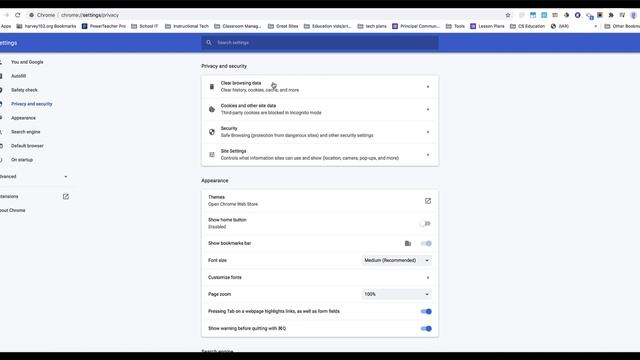Select Privacy and security in sidebar
Screen dimensions: 640x360
(31, 104)
